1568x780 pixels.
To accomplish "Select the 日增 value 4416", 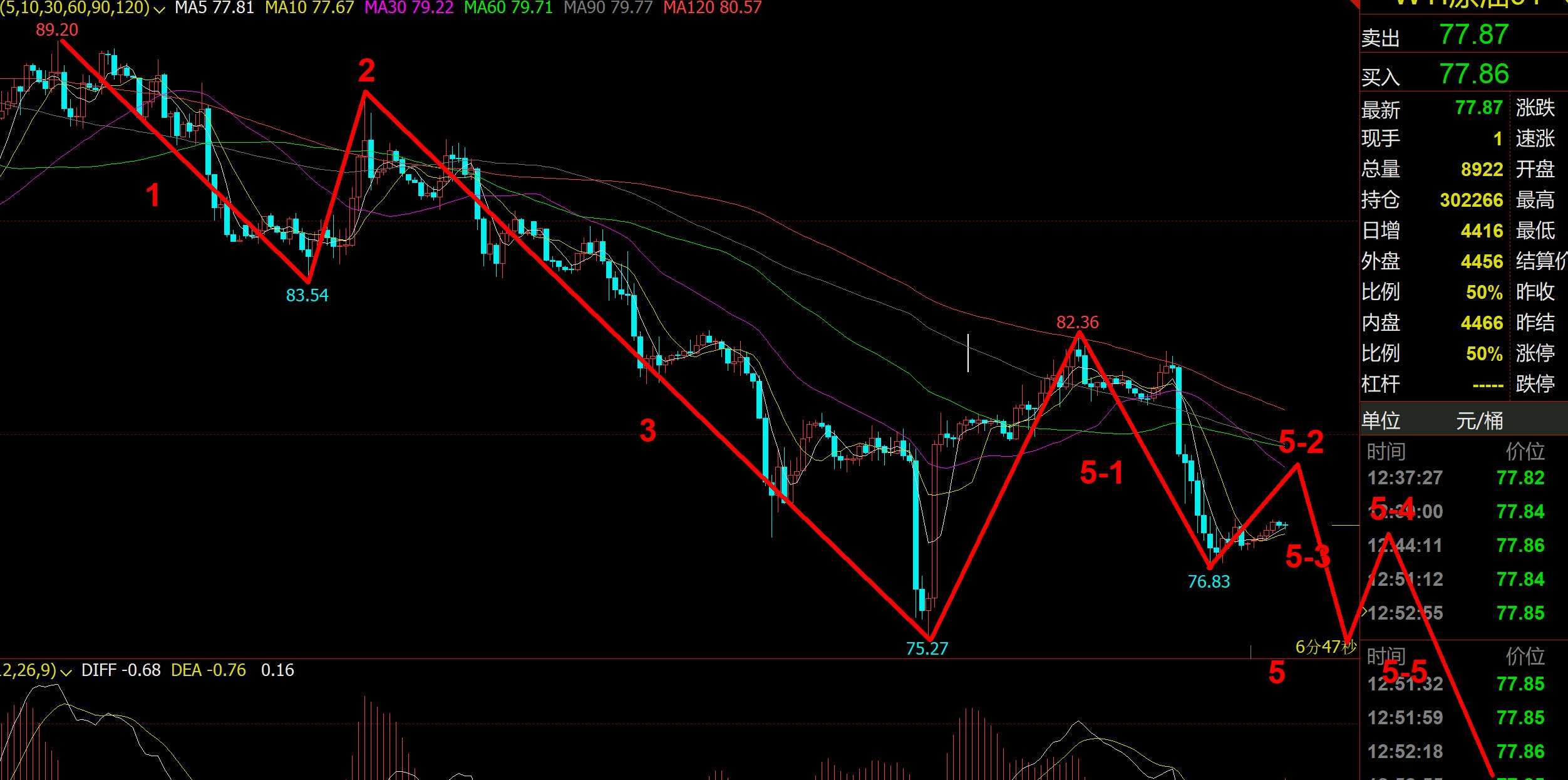I will (1482, 231).
